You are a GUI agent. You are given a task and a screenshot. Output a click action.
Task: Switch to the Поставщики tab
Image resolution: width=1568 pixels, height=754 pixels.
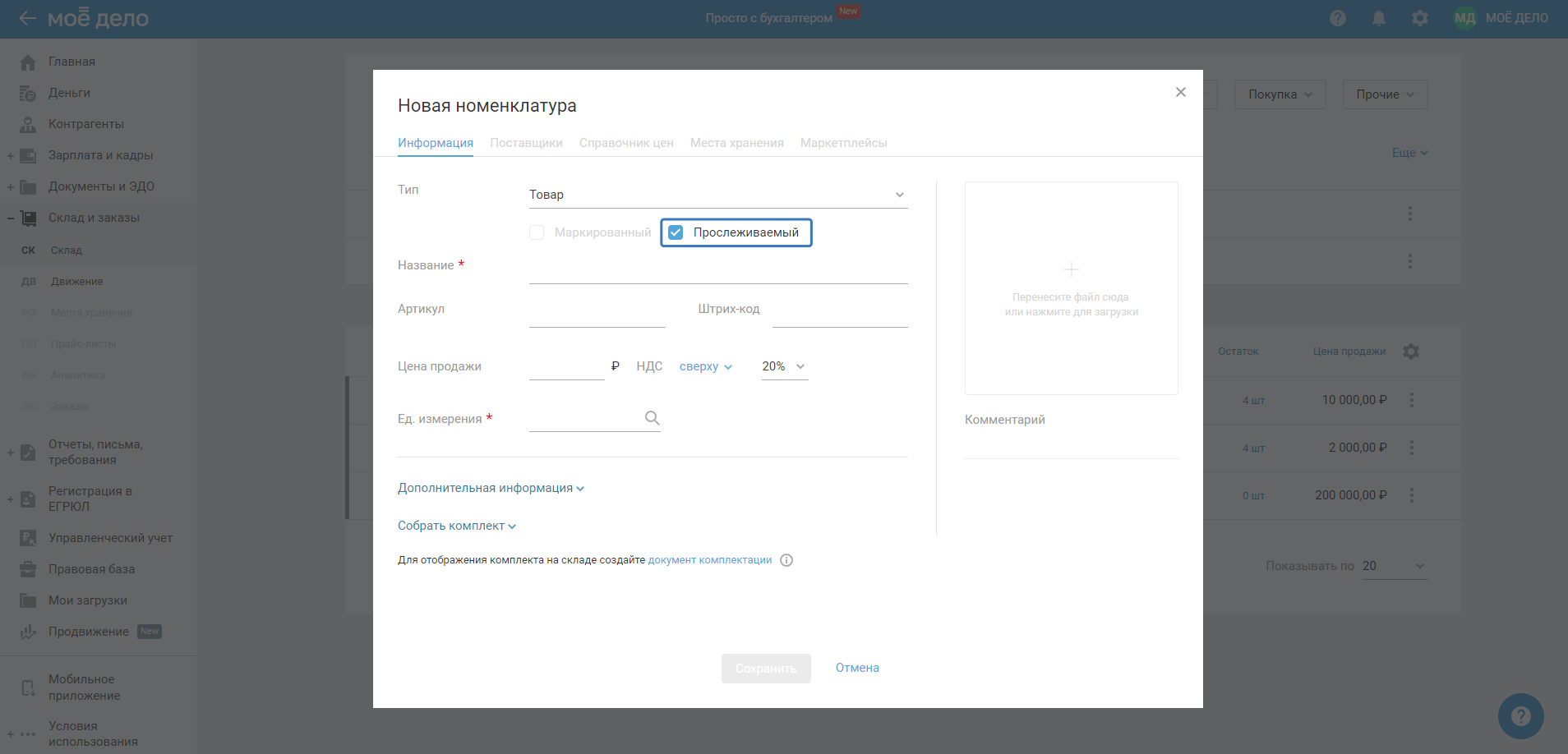[526, 143]
